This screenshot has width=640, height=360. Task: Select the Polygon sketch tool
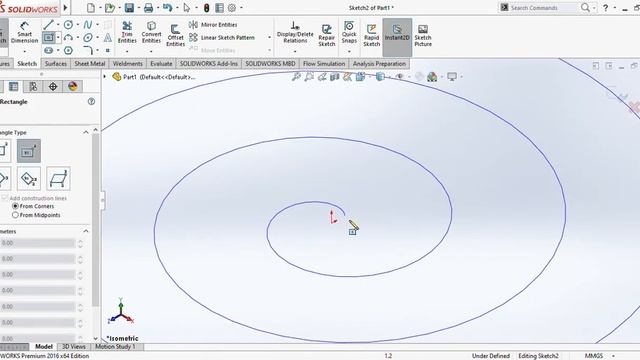(x=68, y=51)
